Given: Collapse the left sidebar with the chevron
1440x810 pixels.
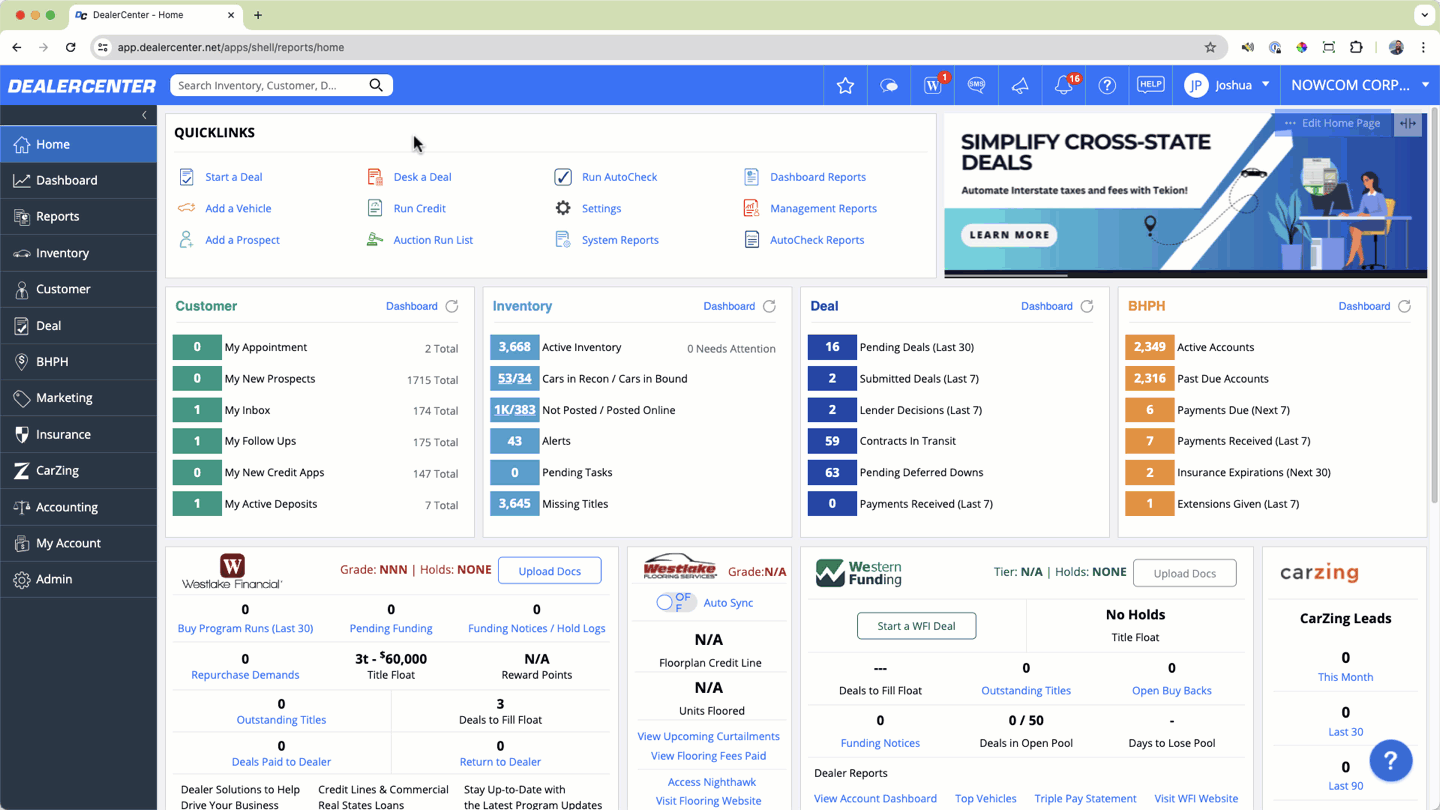Looking at the screenshot, I should [144, 115].
